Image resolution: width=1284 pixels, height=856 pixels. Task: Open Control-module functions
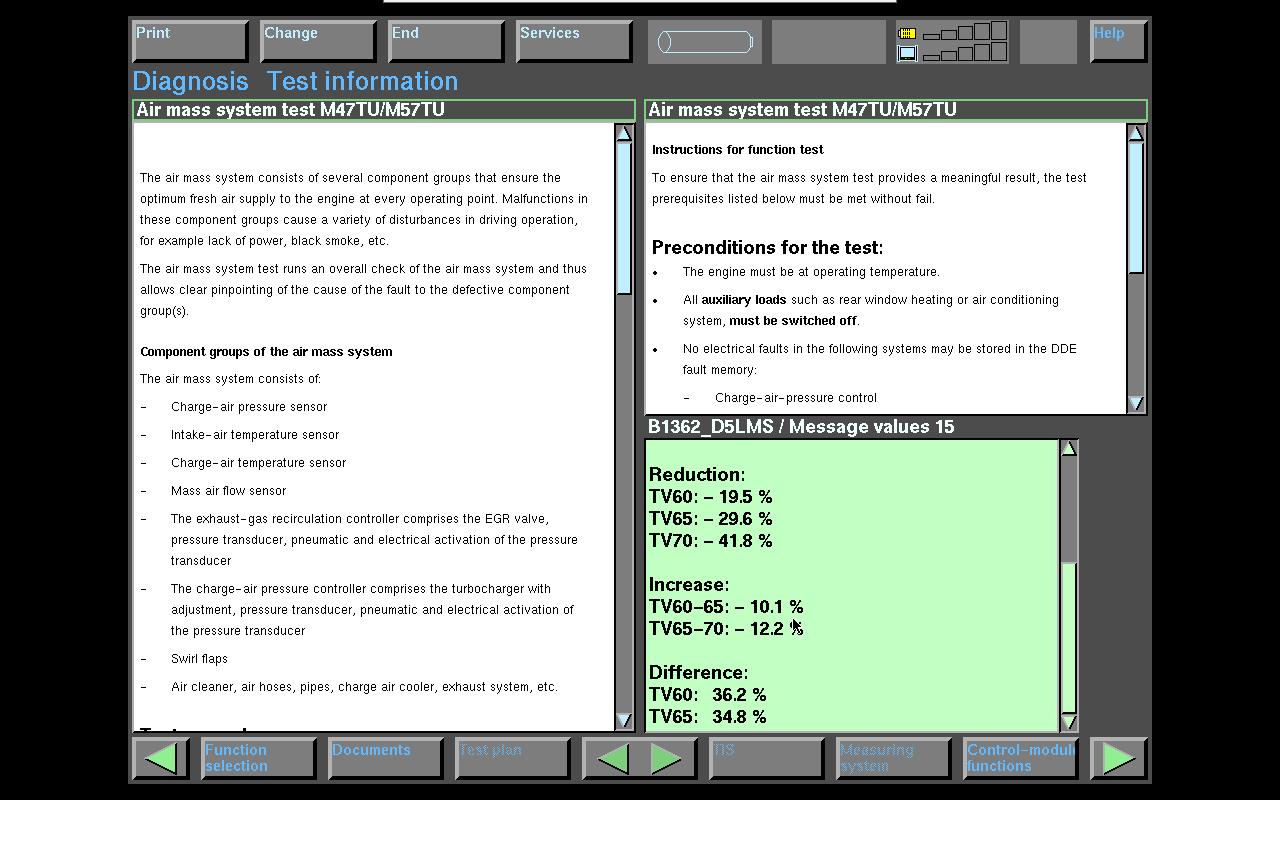click(x=1020, y=758)
